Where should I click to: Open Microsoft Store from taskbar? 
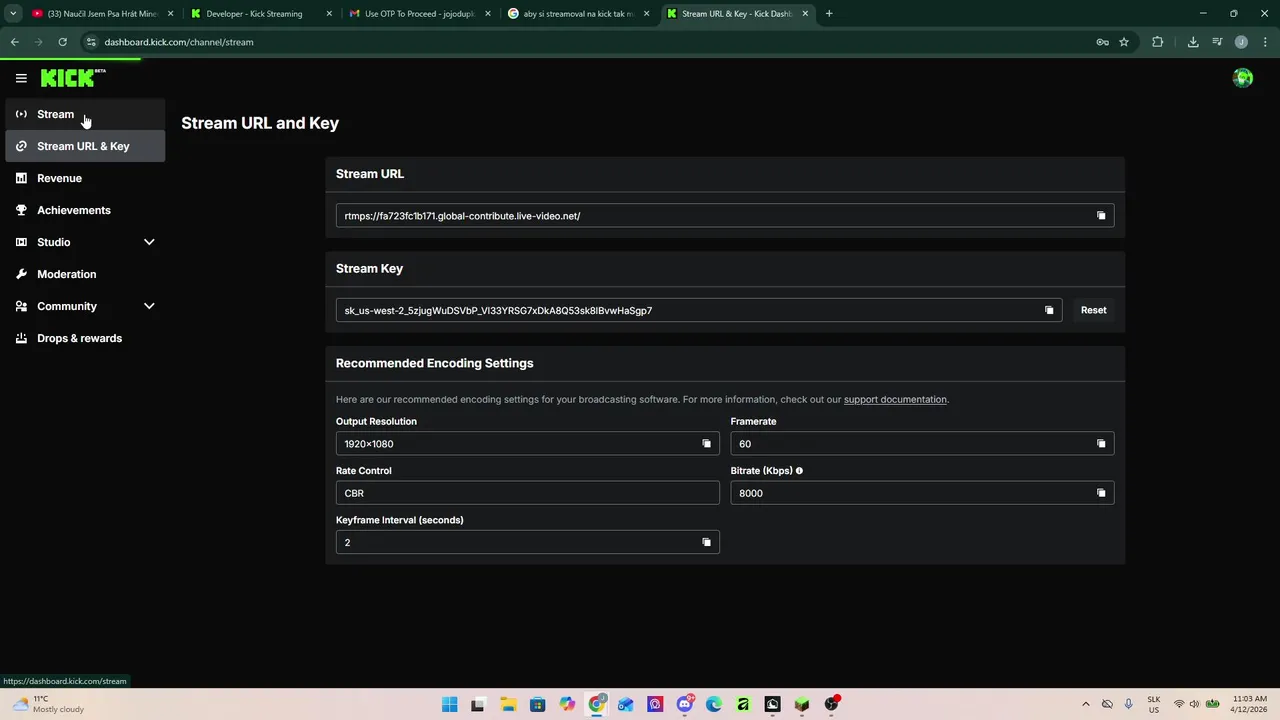[x=537, y=704]
